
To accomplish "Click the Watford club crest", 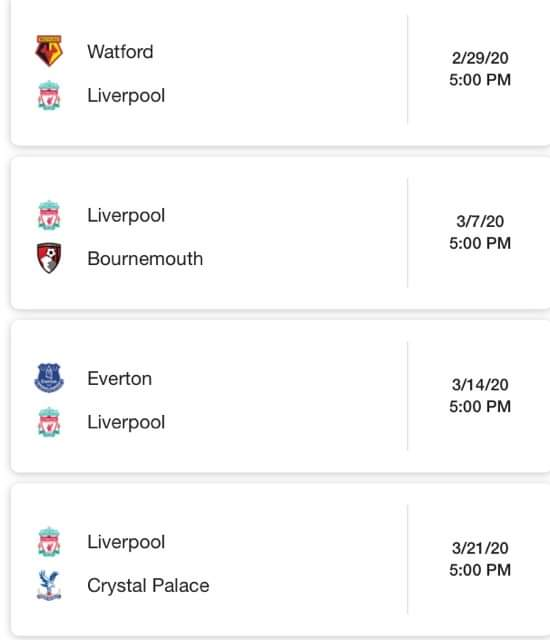I will [49, 51].
